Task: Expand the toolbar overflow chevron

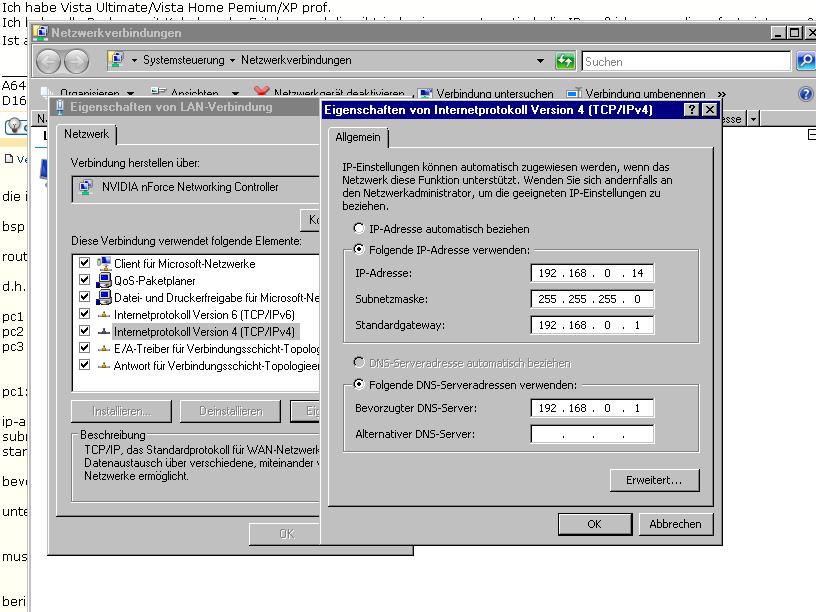Action: pyautogui.click(x=722, y=94)
